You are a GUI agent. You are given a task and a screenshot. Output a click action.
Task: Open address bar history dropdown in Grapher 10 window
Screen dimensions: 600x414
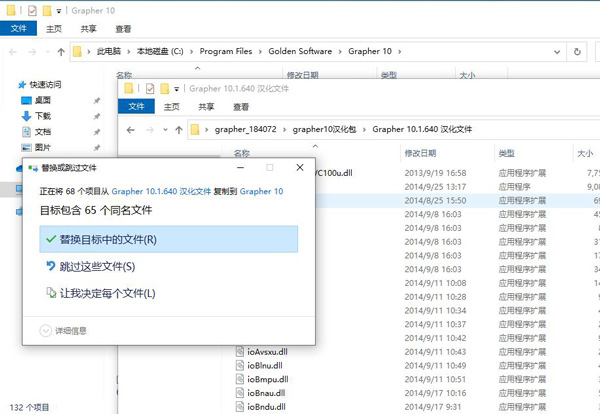(x=557, y=52)
